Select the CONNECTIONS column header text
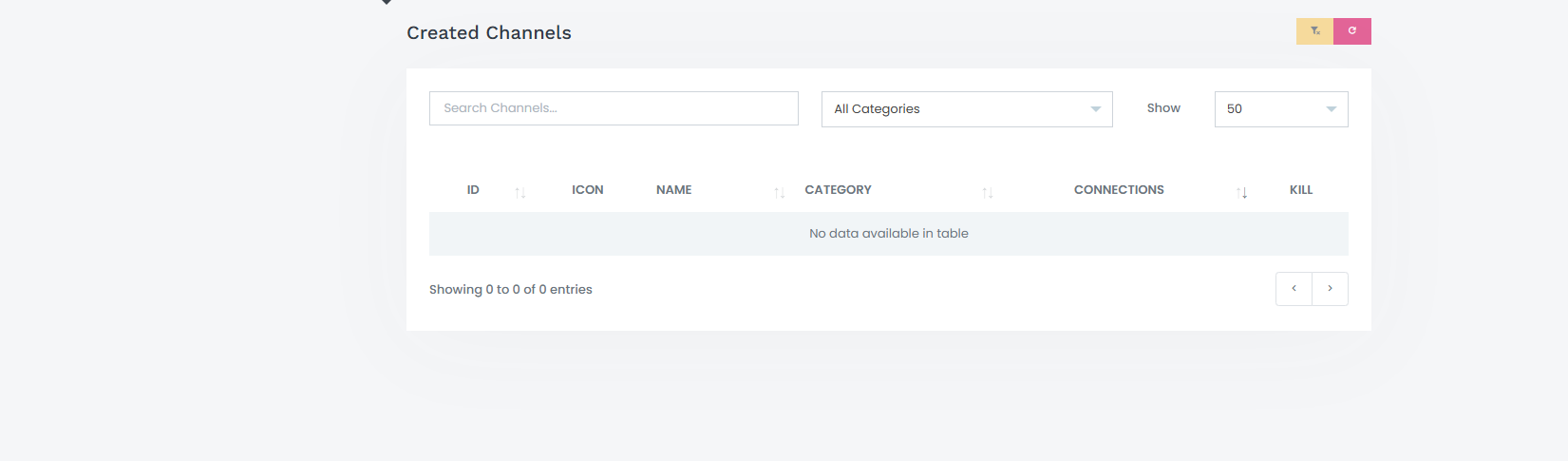 [1119, 190]
